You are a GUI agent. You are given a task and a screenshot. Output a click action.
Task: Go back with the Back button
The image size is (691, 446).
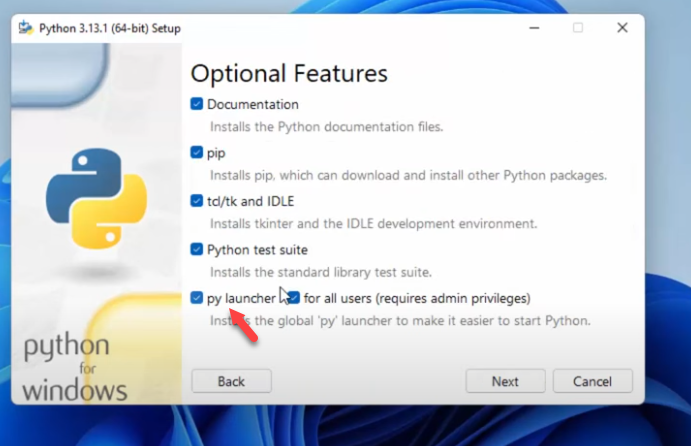231,381
